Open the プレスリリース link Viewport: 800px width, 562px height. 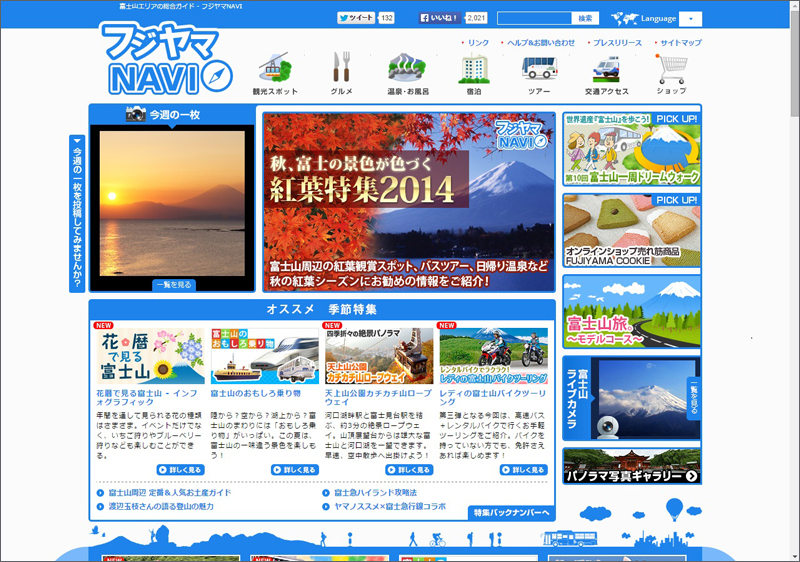(x=617, y=43)
